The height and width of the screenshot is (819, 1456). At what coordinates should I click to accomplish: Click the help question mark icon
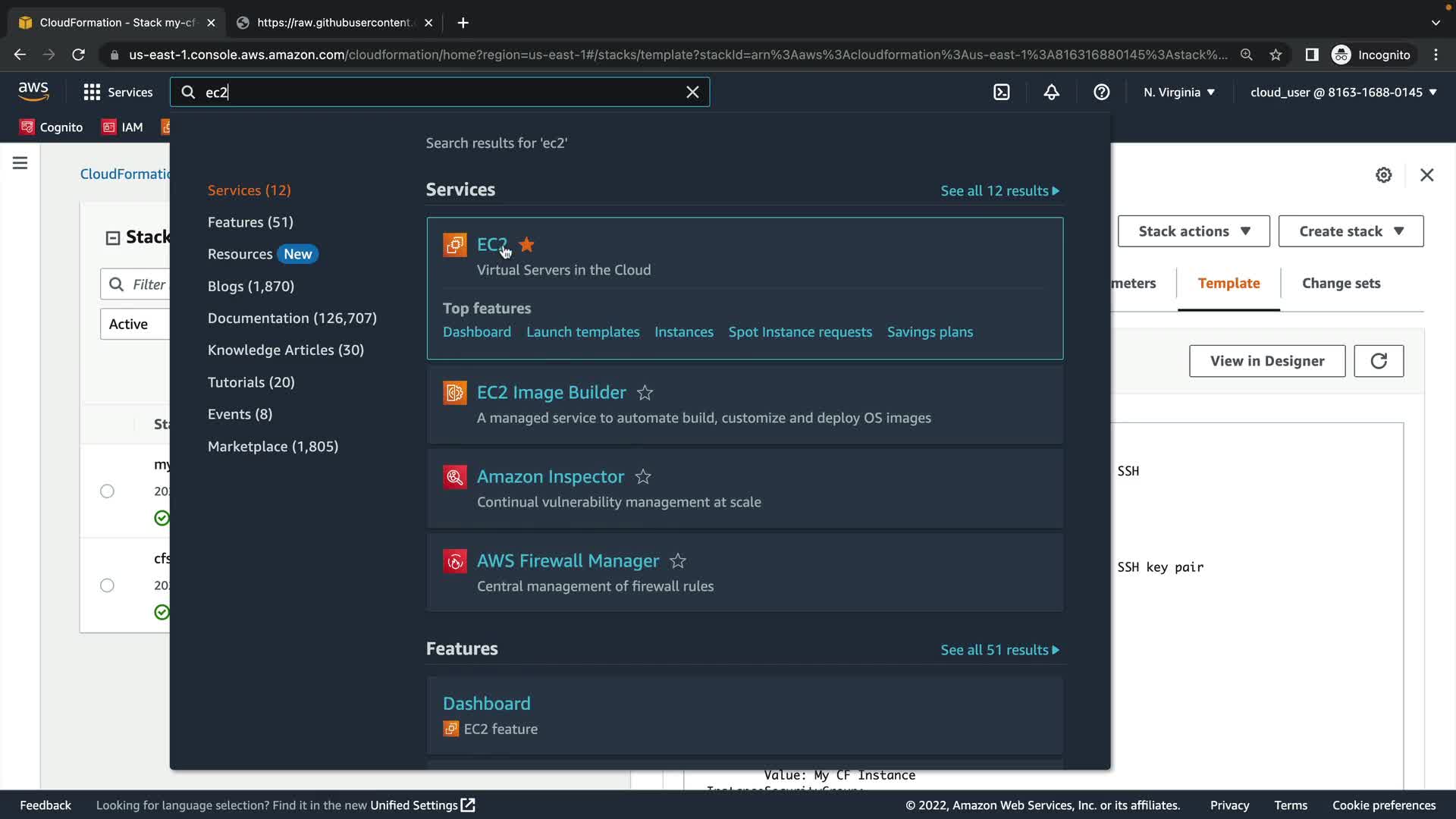pos(1101,92)
